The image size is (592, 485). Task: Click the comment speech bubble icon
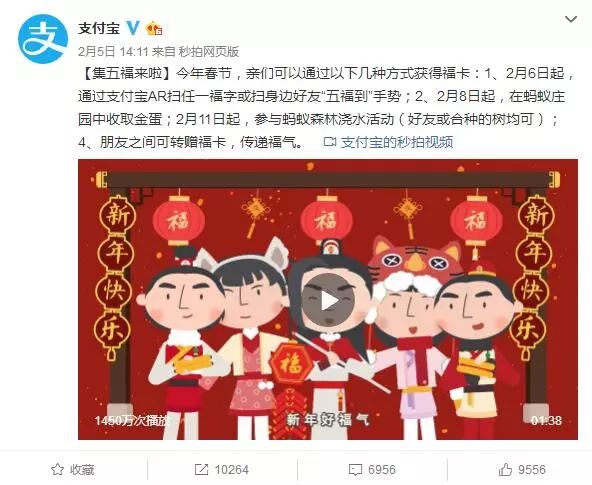tap(355, 470)
